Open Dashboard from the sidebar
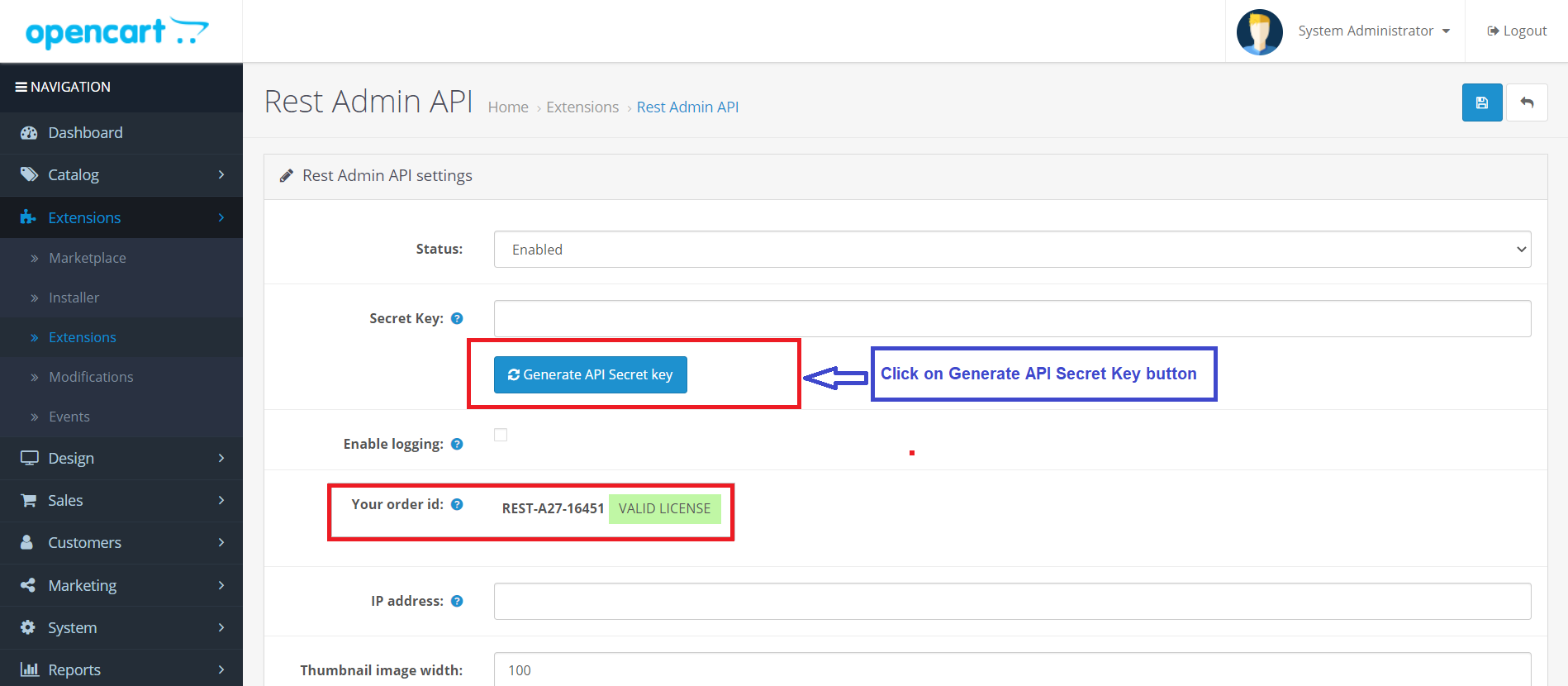1568x686 pixels. tap(121, 133)
